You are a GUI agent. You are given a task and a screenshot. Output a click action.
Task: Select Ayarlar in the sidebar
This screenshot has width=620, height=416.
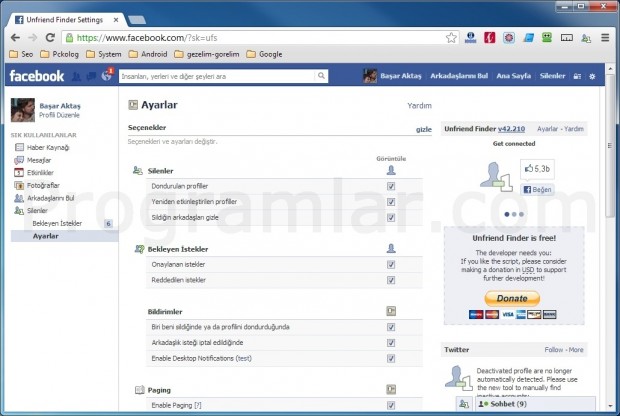(x=64, y=236)
